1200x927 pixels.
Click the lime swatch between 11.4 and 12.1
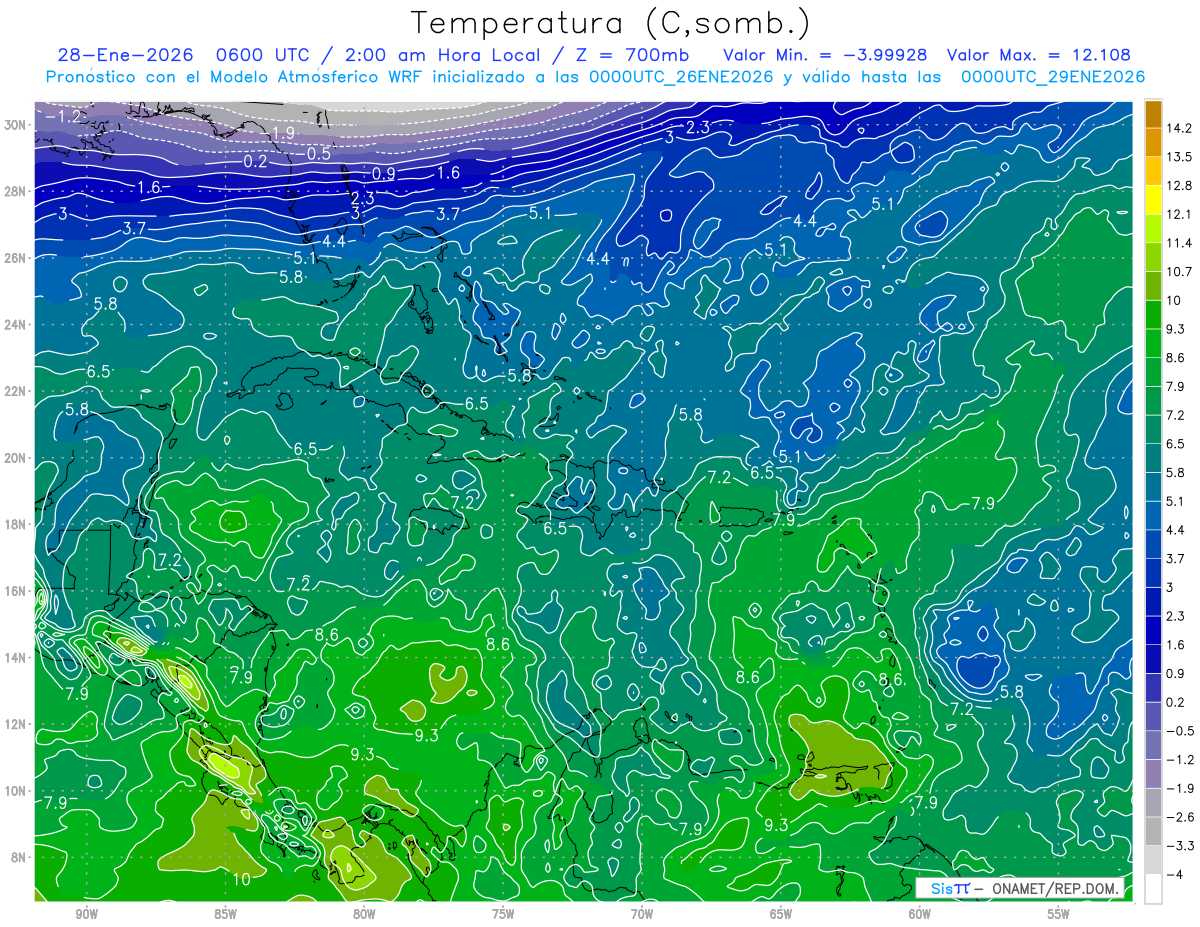pyautogui.click(x=1153, y=228)
